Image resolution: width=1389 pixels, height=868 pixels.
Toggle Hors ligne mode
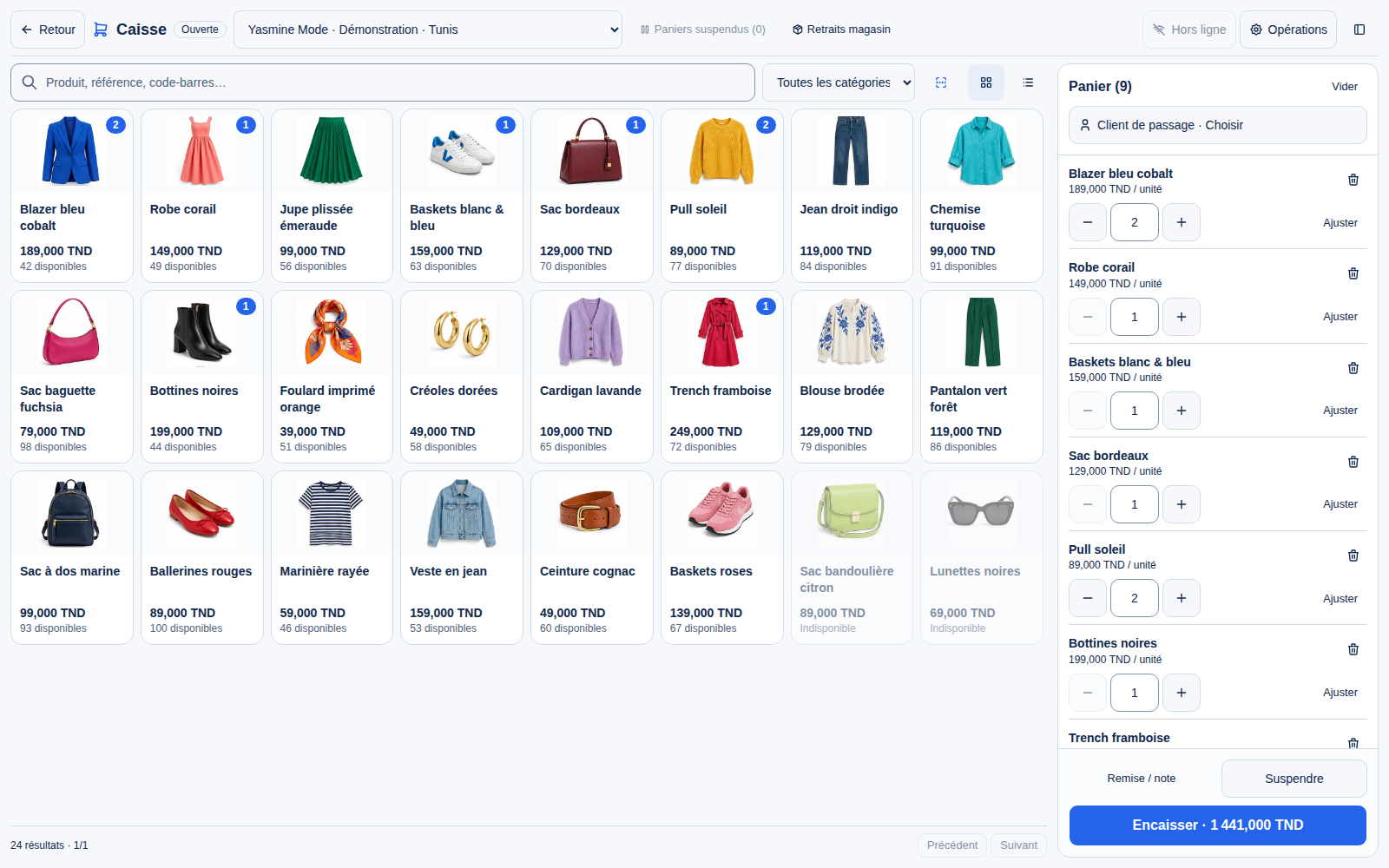[x=1189, y=30]
